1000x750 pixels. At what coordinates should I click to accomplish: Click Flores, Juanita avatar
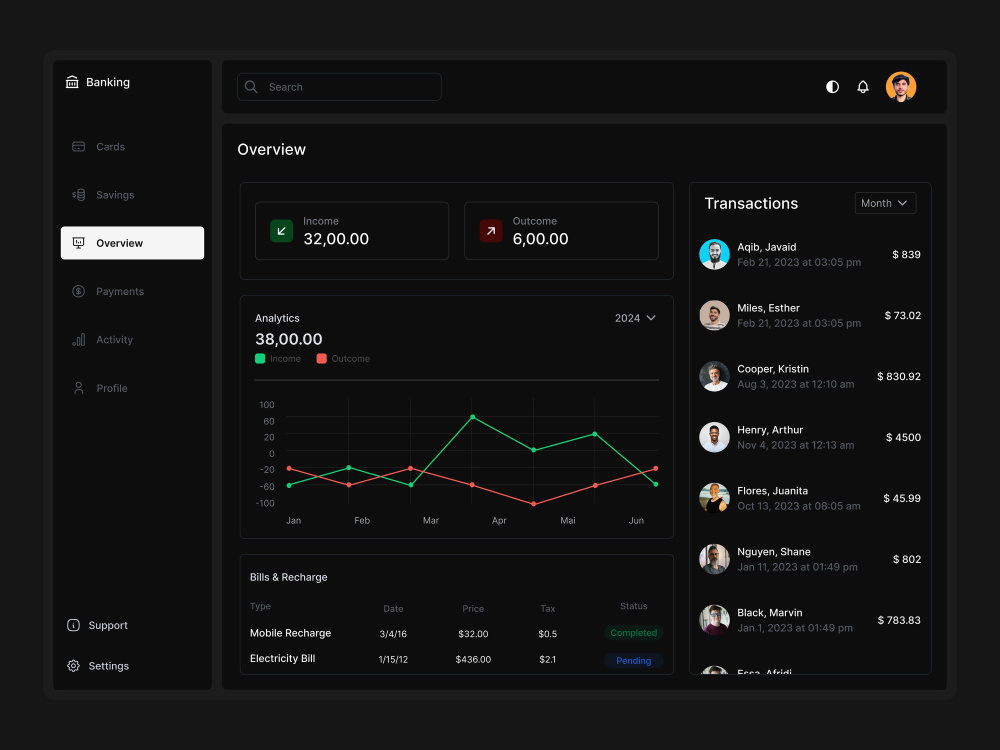[x=714, y=498]
